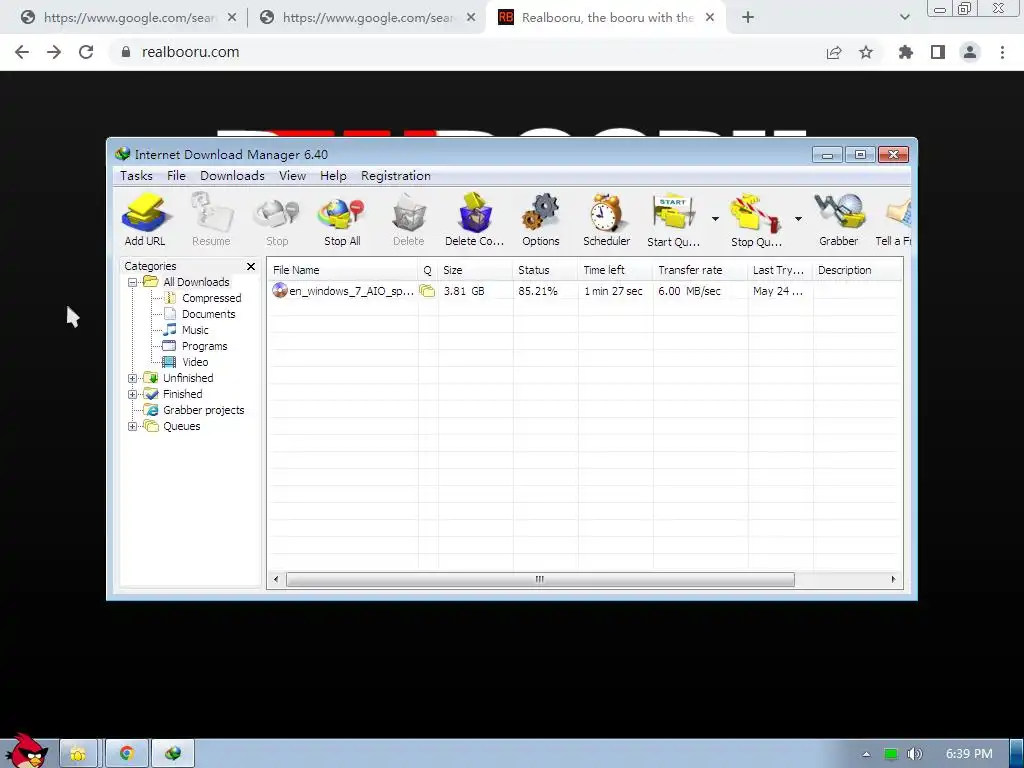Click the 85.21% status cell
This screenshot has height=768, width=1024.
(538, 291)
